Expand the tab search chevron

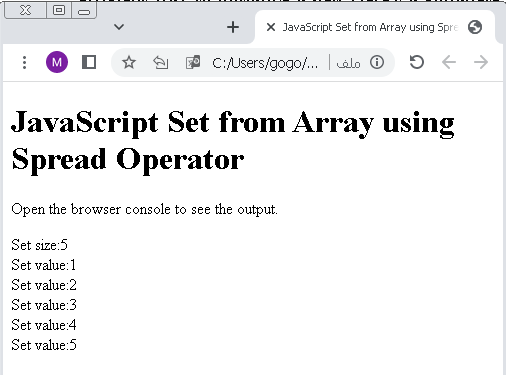(119, 27)
